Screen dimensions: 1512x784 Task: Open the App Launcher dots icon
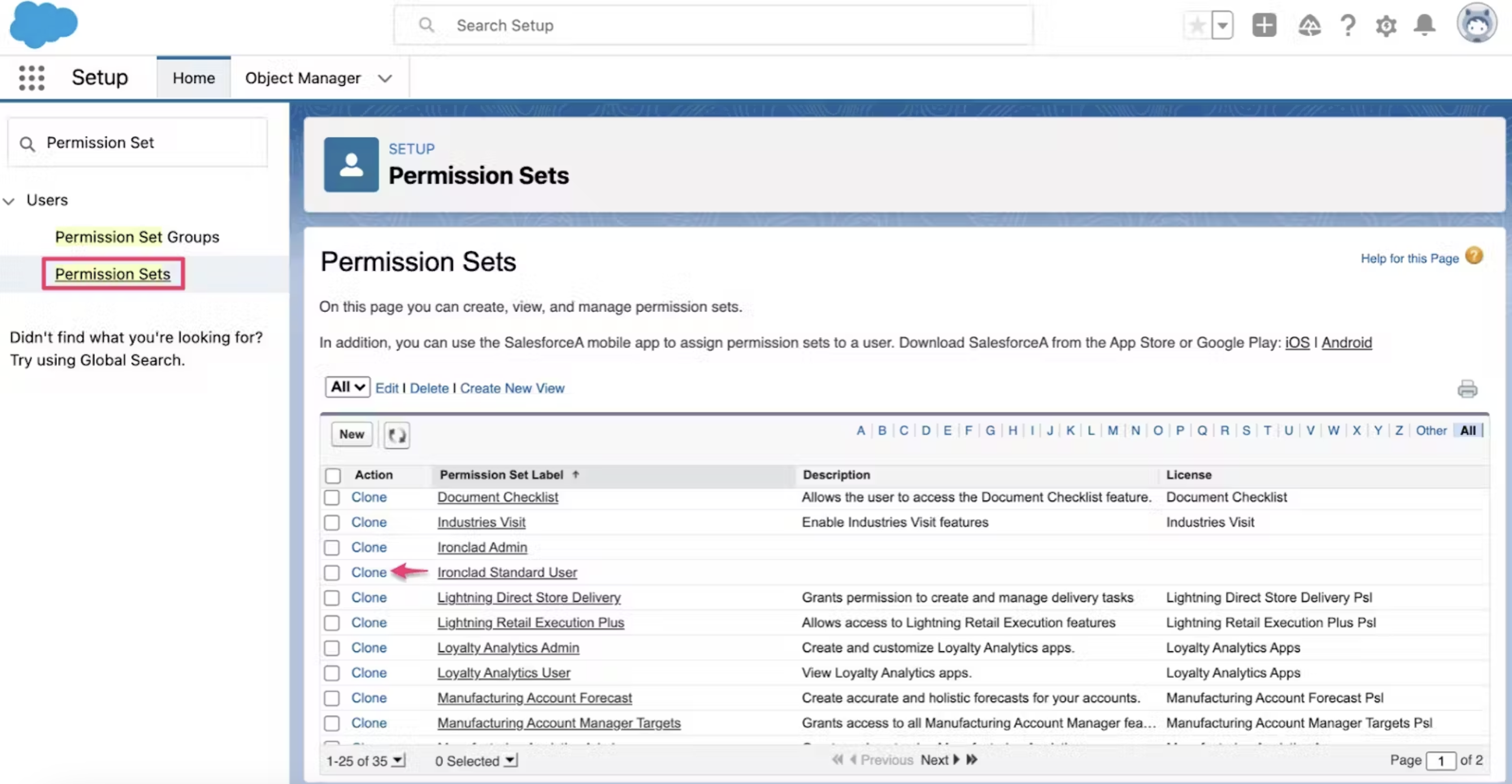[x=32, y=78]
